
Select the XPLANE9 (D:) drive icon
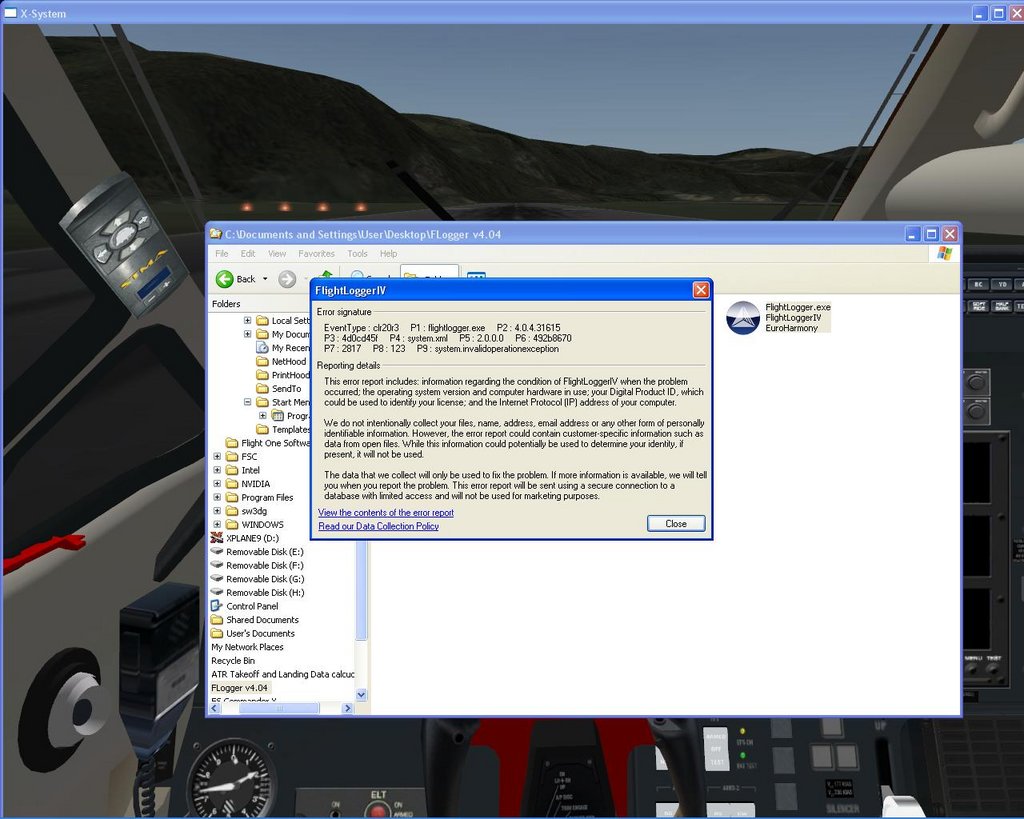tap(217, 538)
